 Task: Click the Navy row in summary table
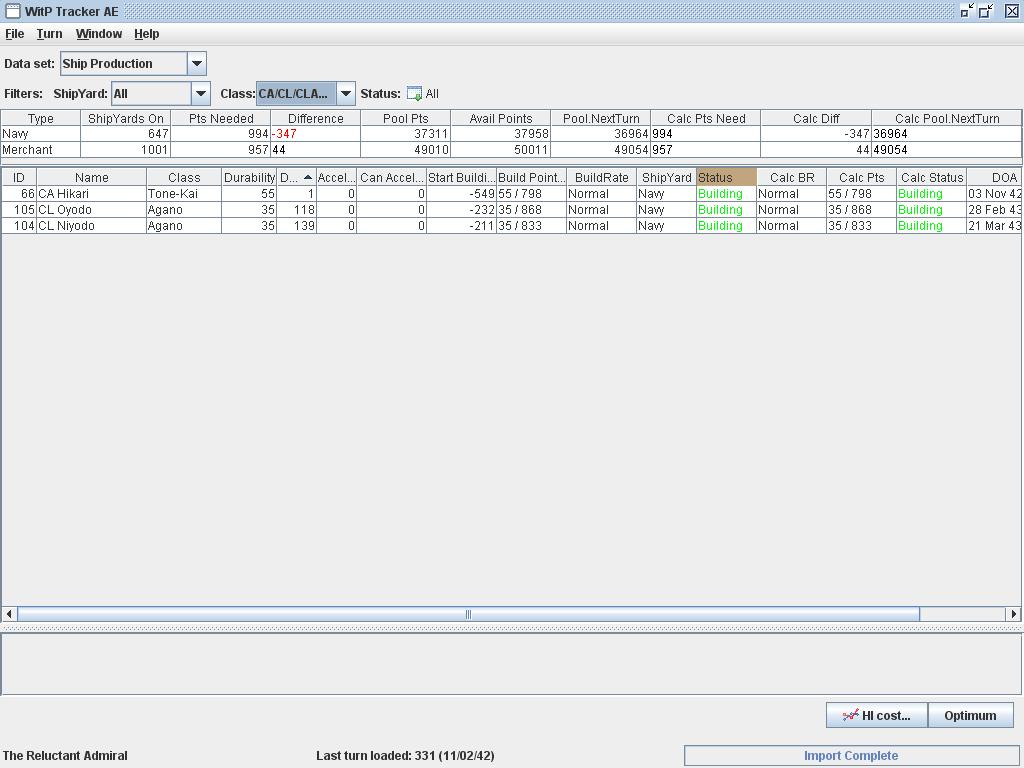pyautogui.click(x=511, y=134)
